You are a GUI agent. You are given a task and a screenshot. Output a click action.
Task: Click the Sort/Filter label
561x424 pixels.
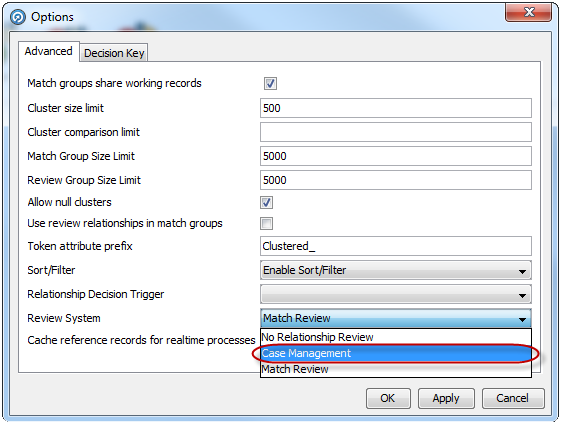pyautogui.click(x=51, y=270)
